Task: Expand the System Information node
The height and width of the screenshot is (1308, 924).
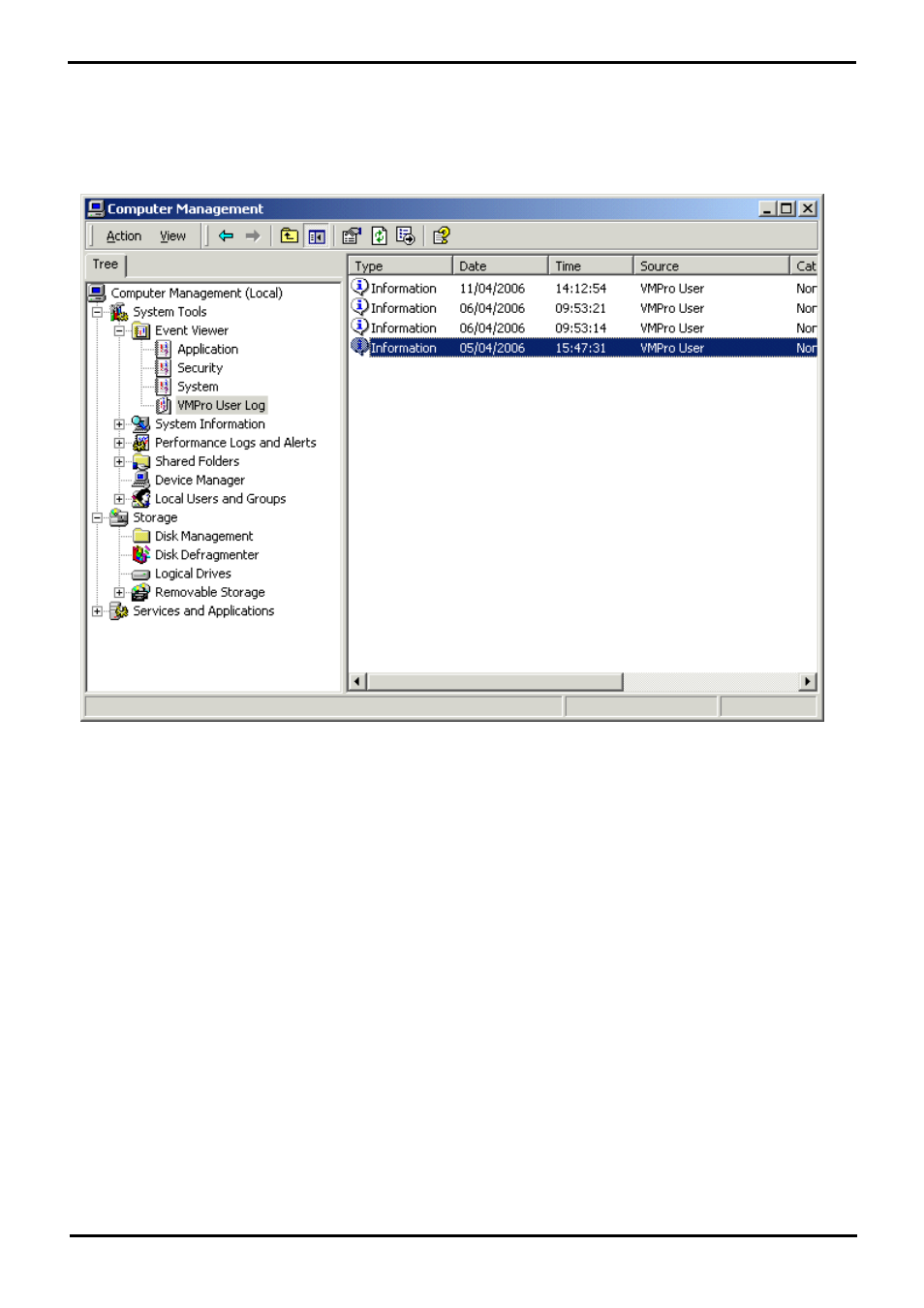Action: [119, 424]
